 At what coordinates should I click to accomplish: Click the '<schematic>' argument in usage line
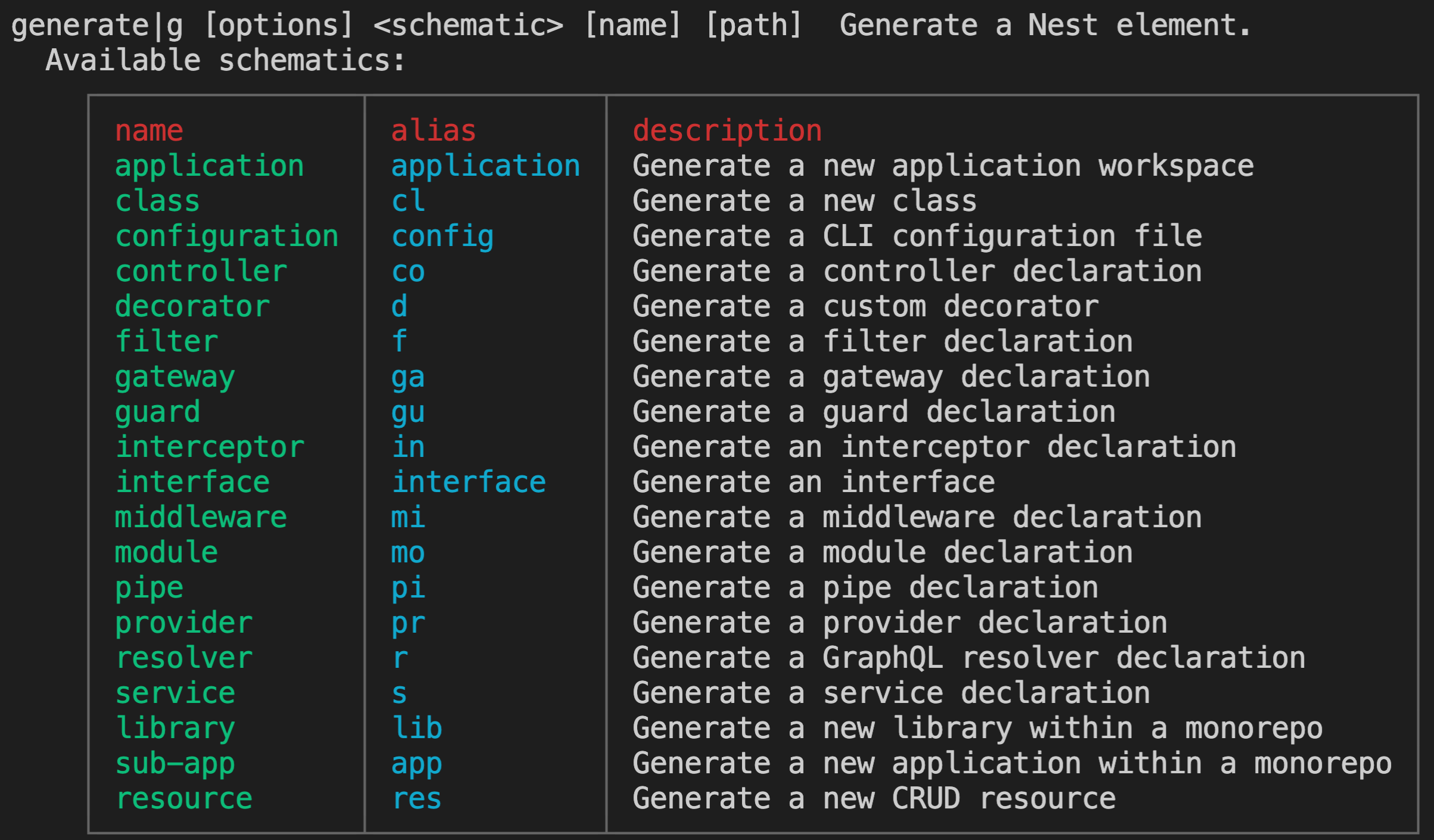pyautogui.click(x=468, y=25)
